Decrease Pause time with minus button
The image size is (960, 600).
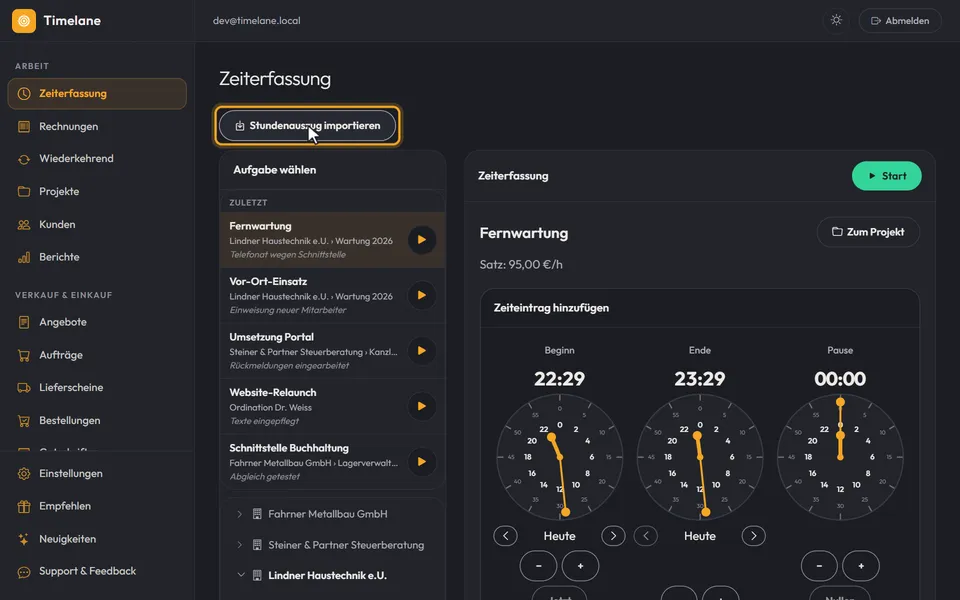click(819, 566)
